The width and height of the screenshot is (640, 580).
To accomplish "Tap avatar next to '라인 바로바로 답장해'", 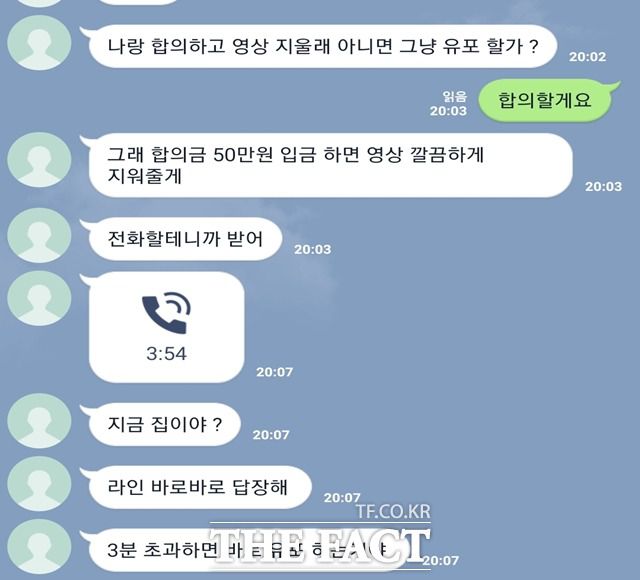I will tap(39, 484).
